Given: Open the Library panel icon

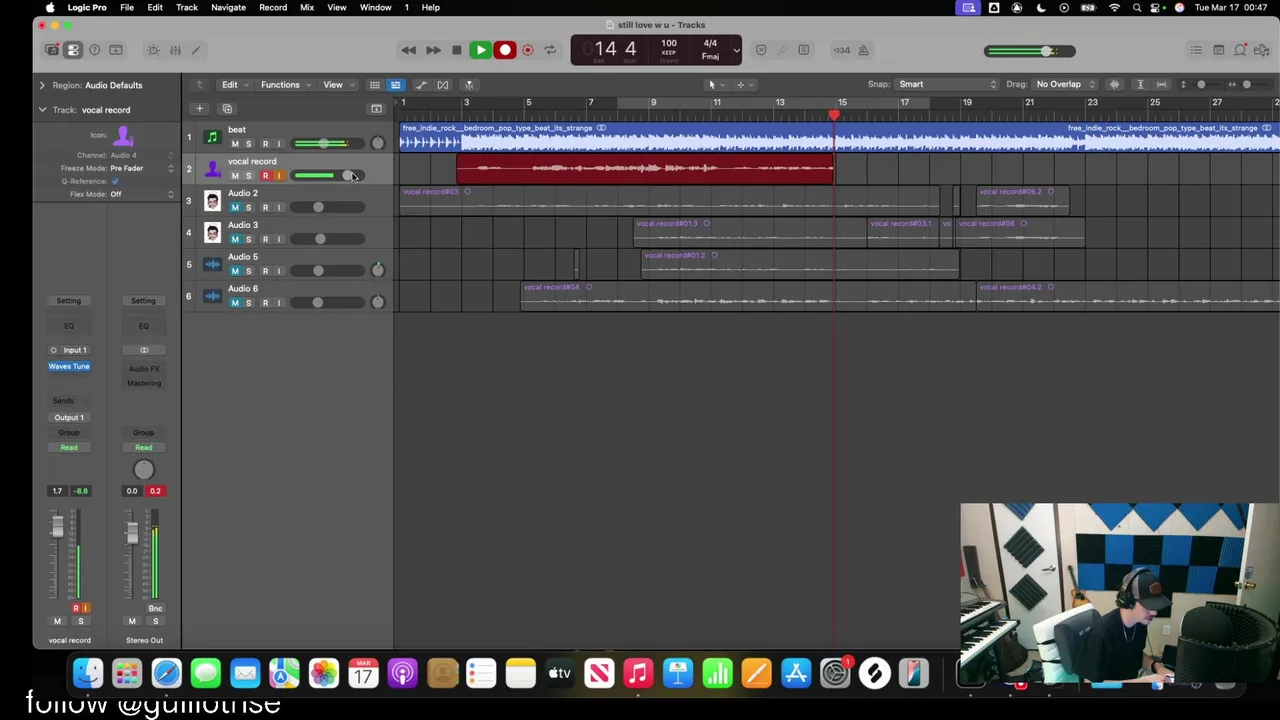Looking at the screenshot, I should point(52,50).
